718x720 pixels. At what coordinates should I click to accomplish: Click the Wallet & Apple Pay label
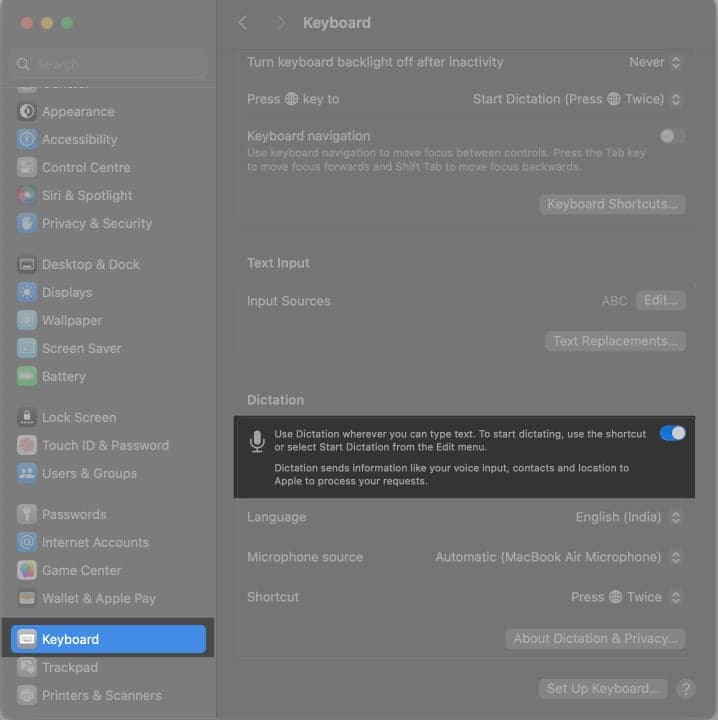(x=99, y=598)
